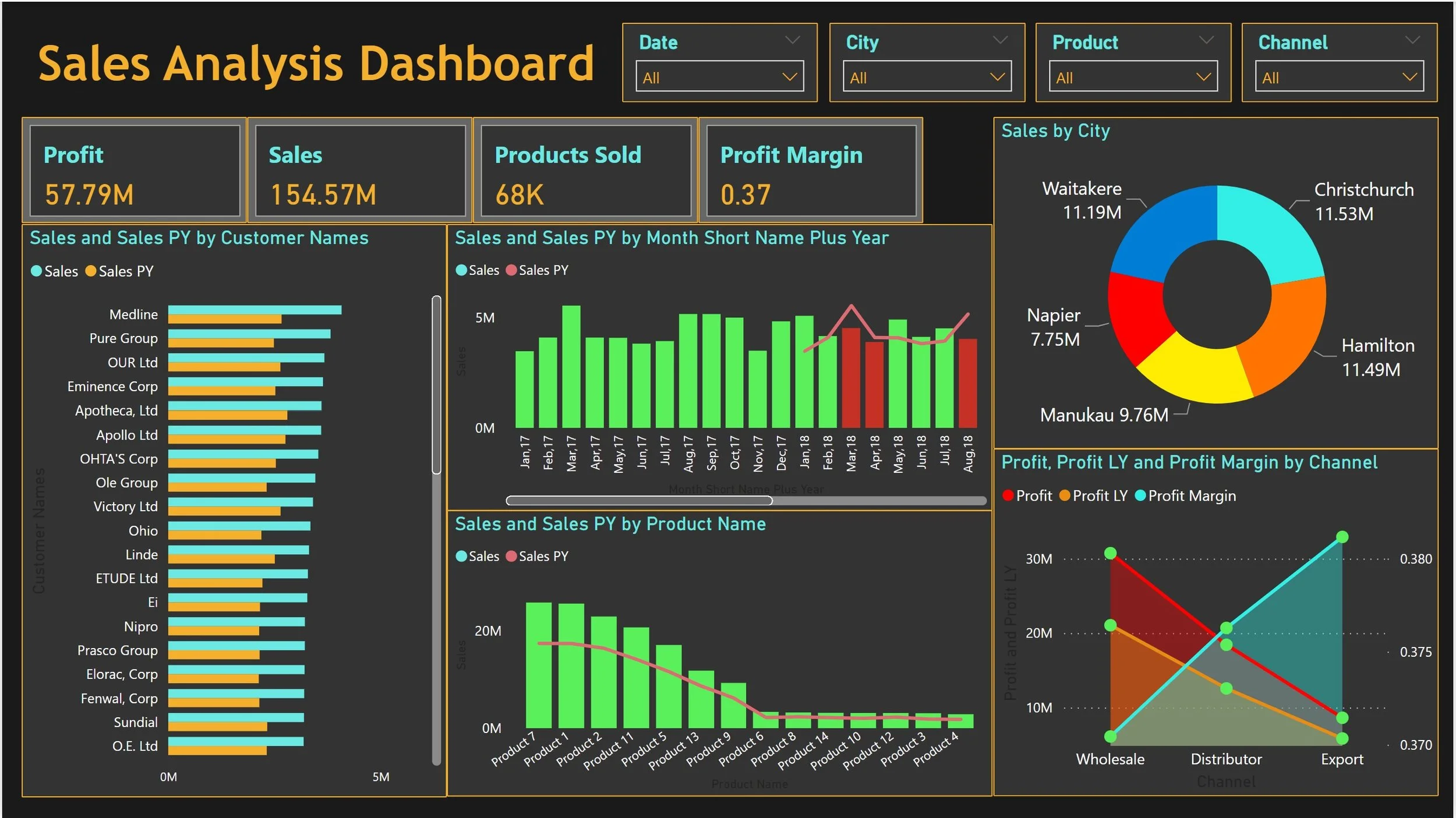Open the Channel All dropdown box

pyautogui.click(x=1339, y=77)
